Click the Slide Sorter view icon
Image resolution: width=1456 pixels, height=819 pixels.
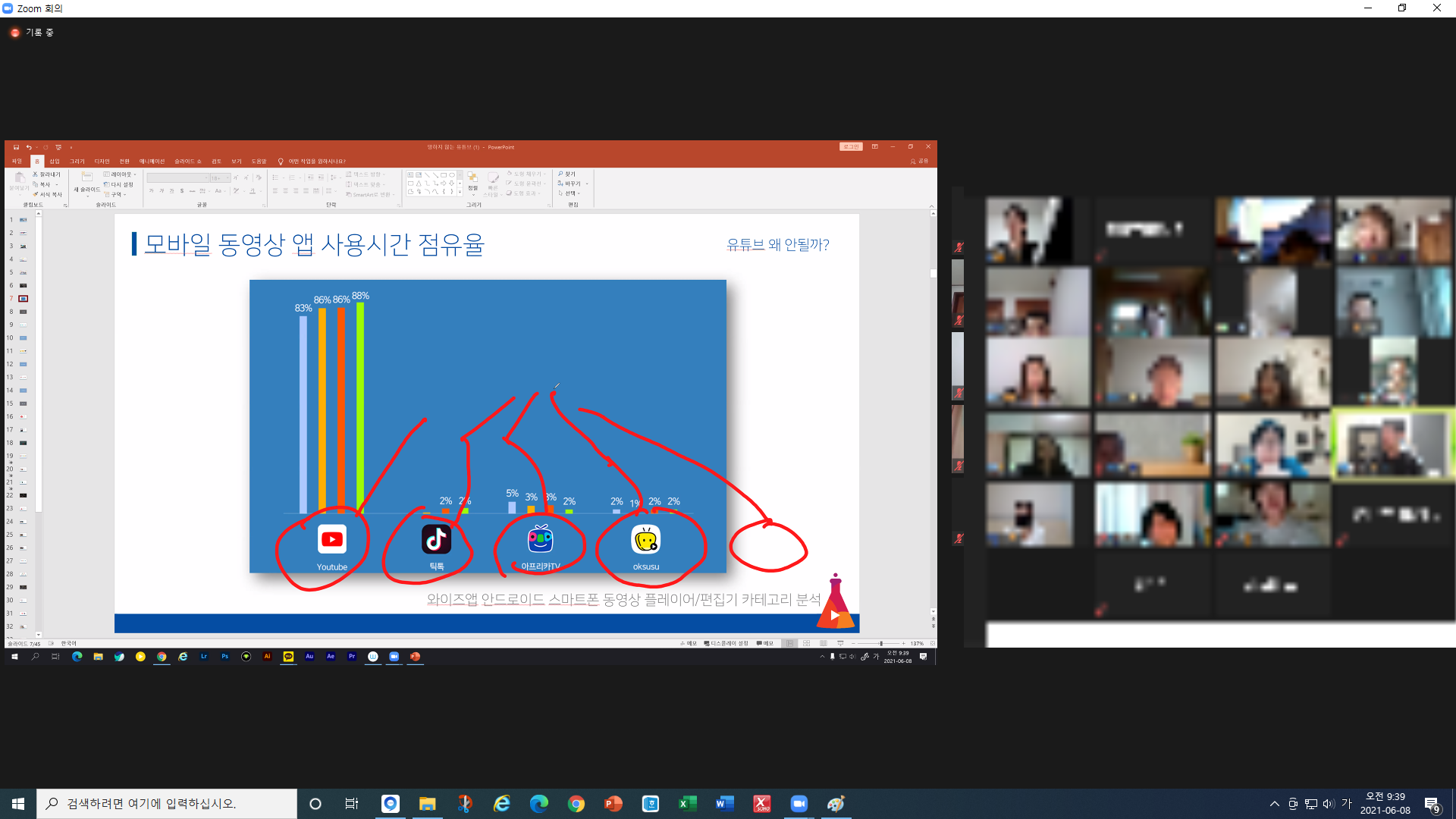[x=807, y=643]
